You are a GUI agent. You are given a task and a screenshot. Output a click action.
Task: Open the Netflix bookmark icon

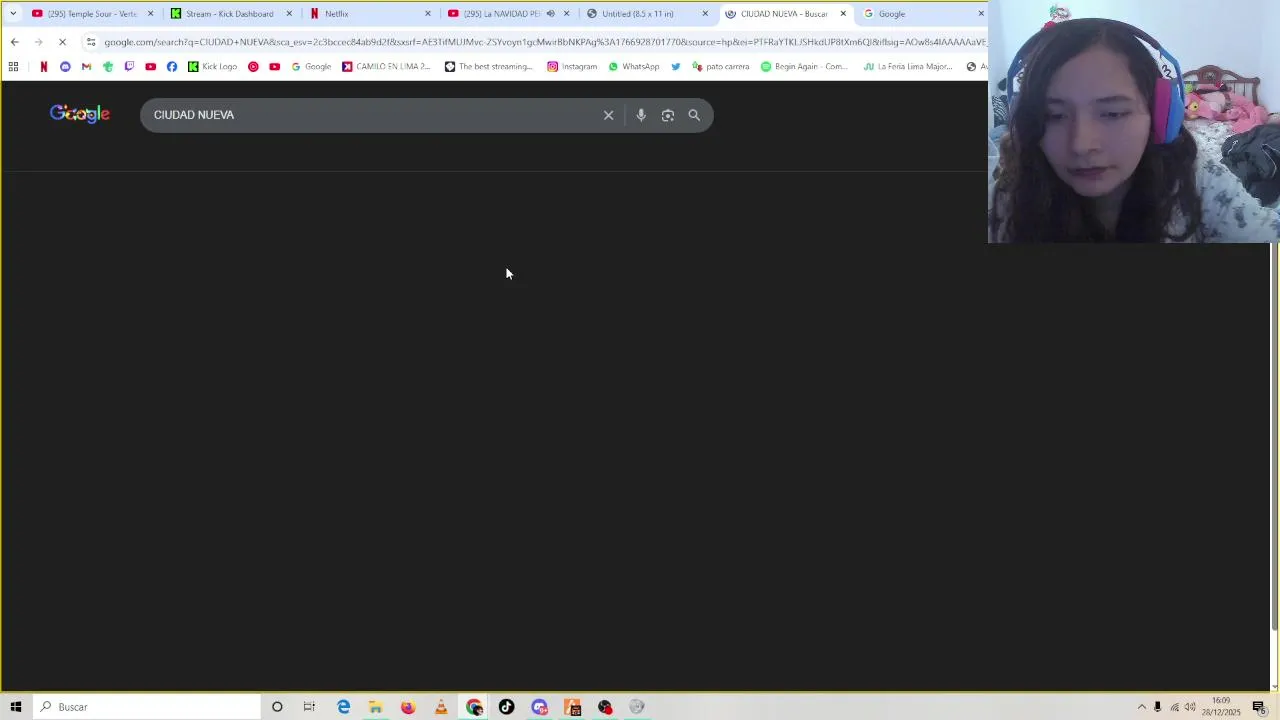tap(43, 67)
